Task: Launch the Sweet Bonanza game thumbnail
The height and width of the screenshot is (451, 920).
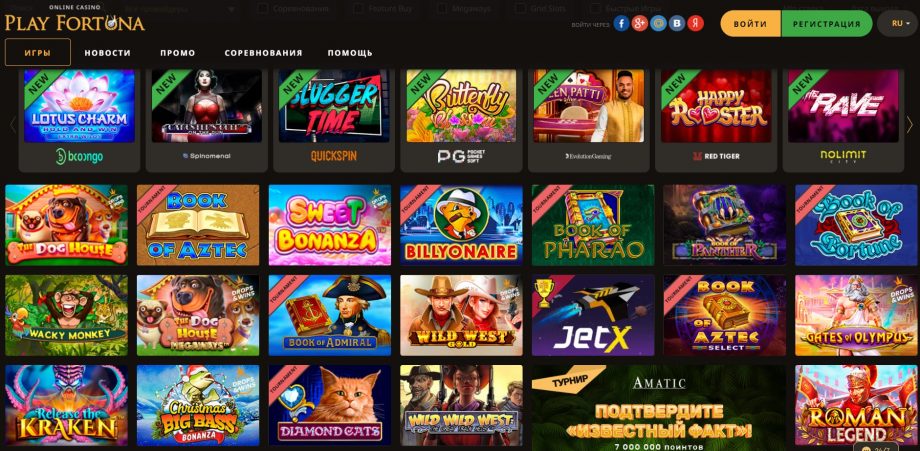Action: pyautogui.click(x=330, y=225)
